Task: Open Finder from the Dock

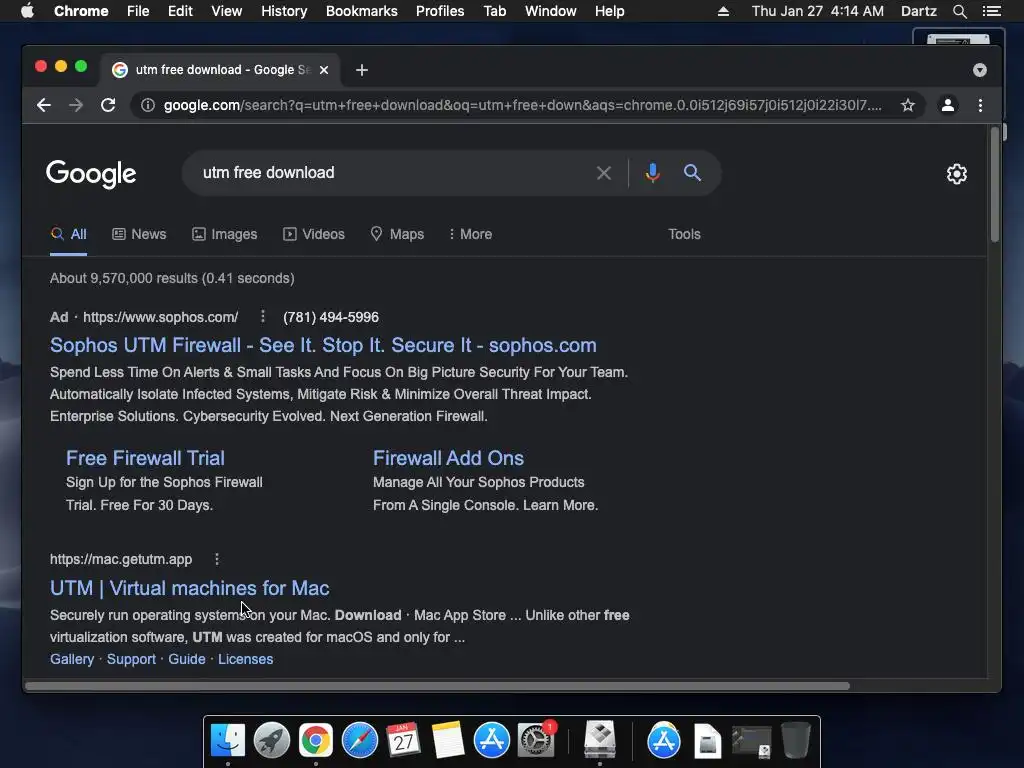Action: [x=228, y=741]
